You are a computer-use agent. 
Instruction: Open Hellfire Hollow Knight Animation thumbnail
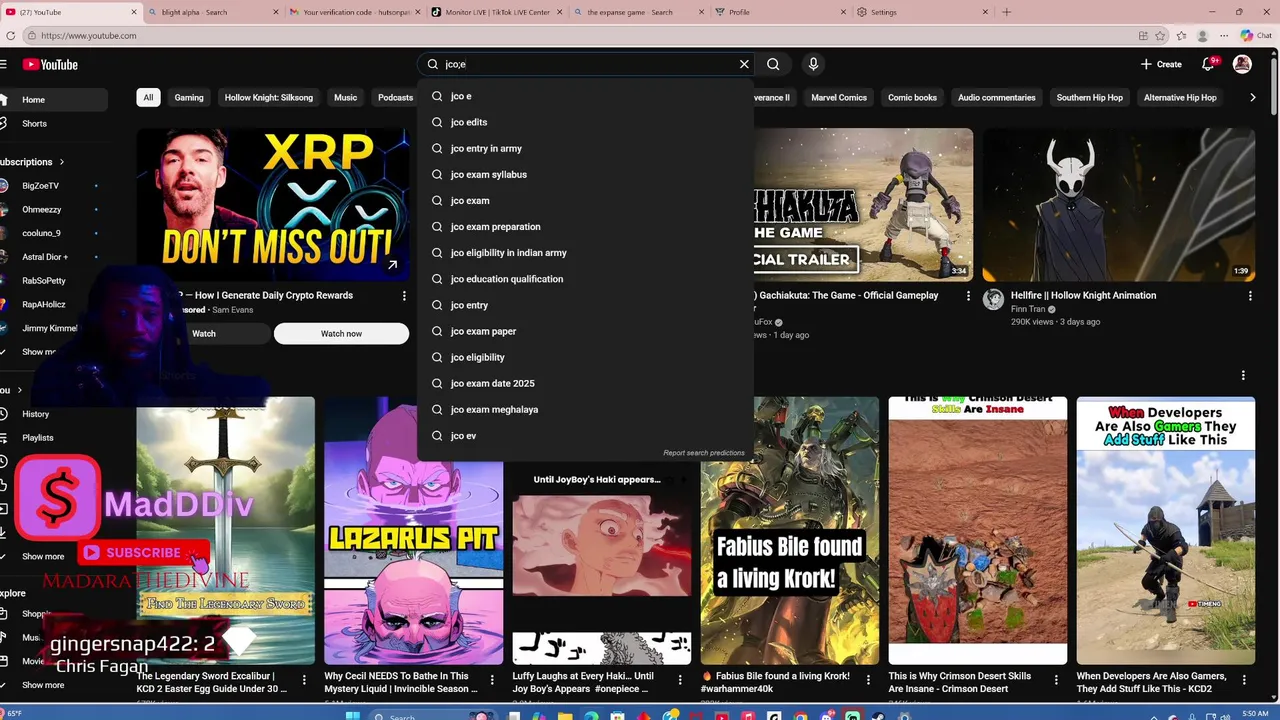click(x=1118, y=205)
